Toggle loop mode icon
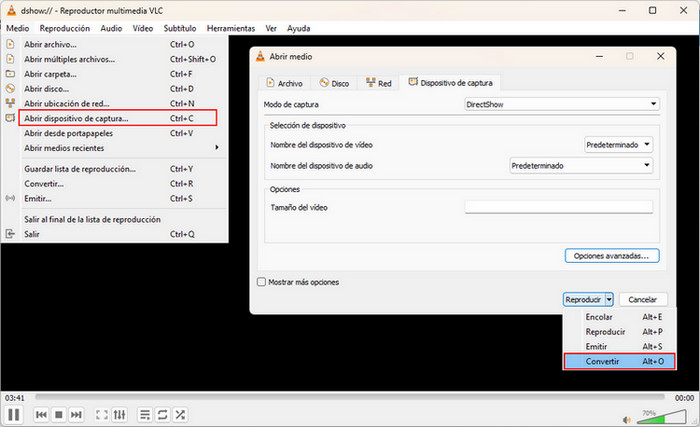The height and width of the screenshot is (427, 700). 162,415
